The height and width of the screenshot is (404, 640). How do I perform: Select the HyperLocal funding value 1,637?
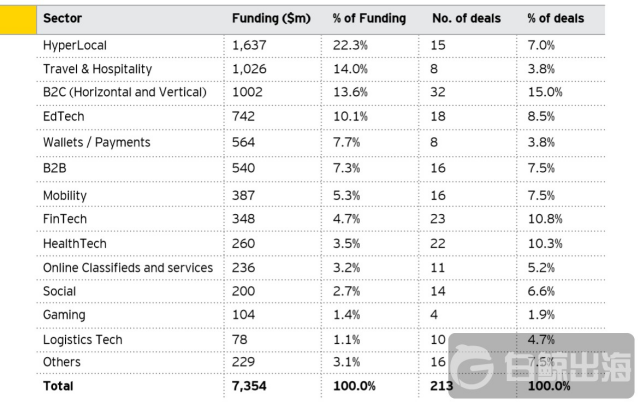(x=250, y=47)
